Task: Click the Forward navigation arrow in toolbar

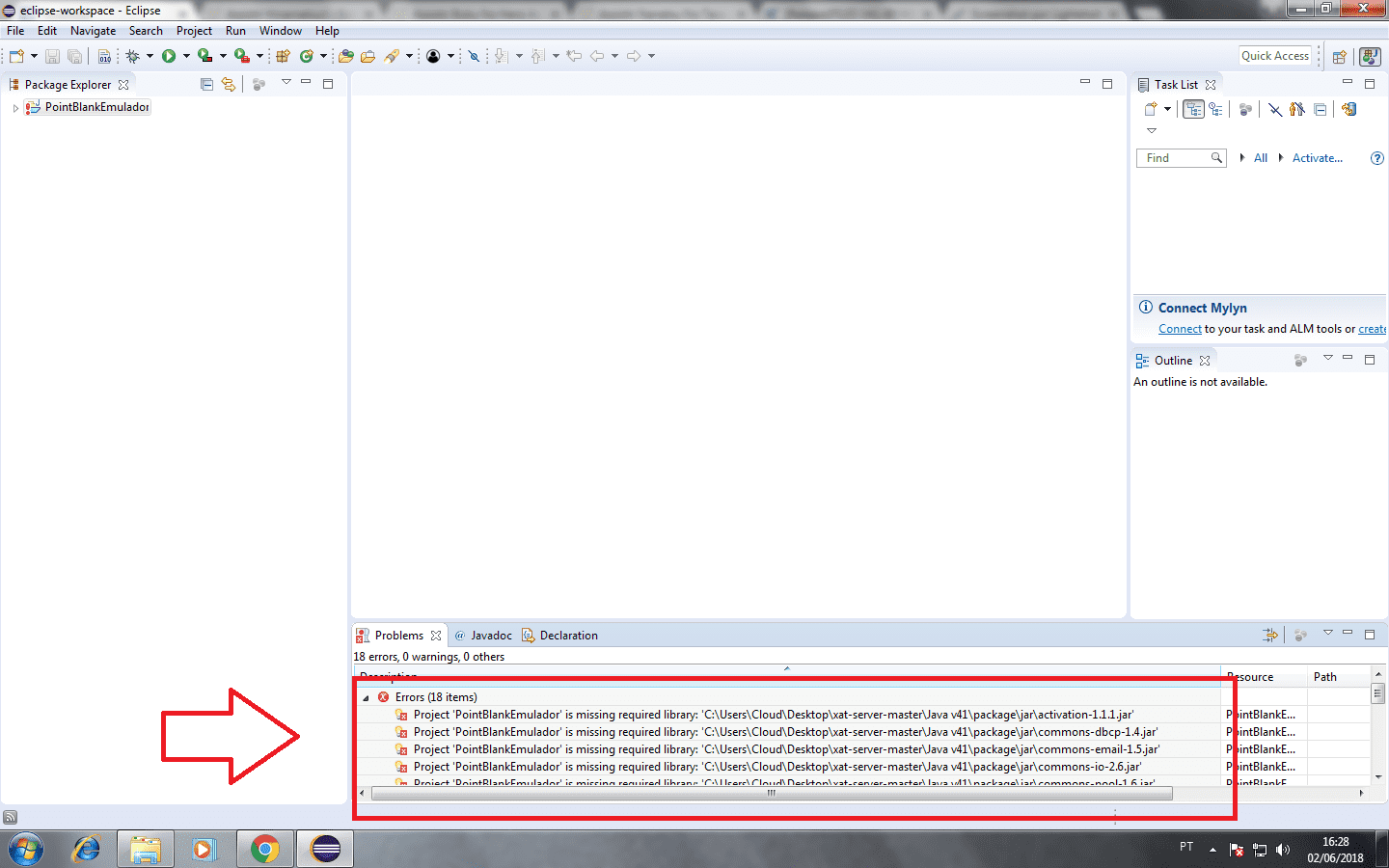Action: pos(634,56)
